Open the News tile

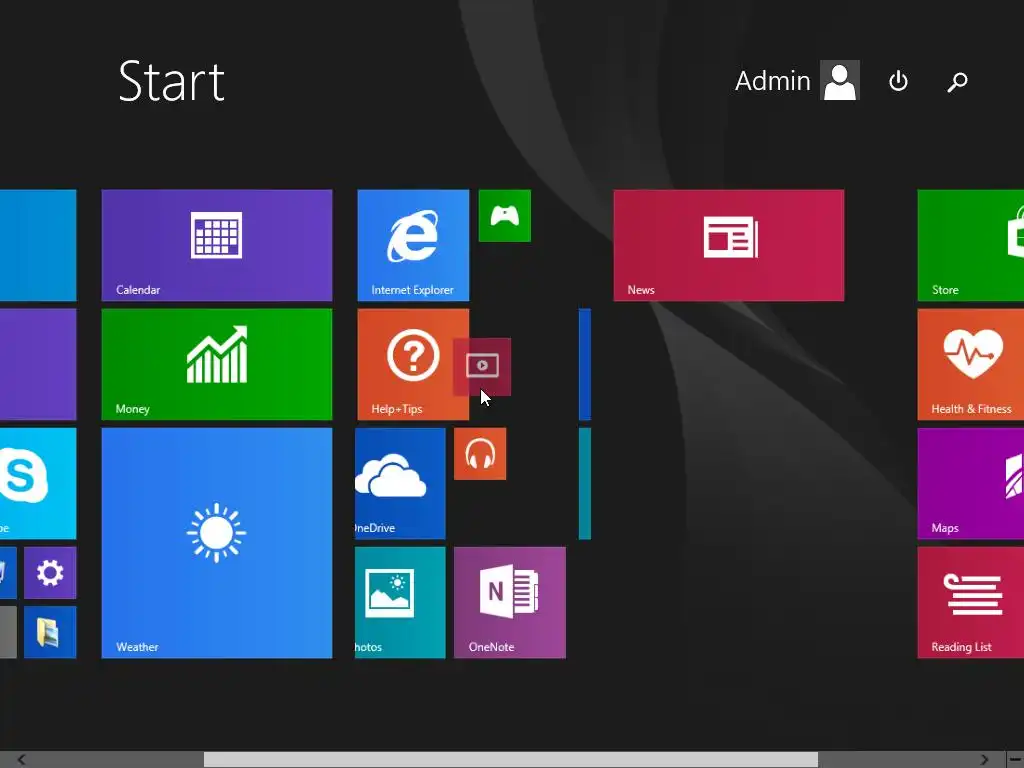point(729,246)
